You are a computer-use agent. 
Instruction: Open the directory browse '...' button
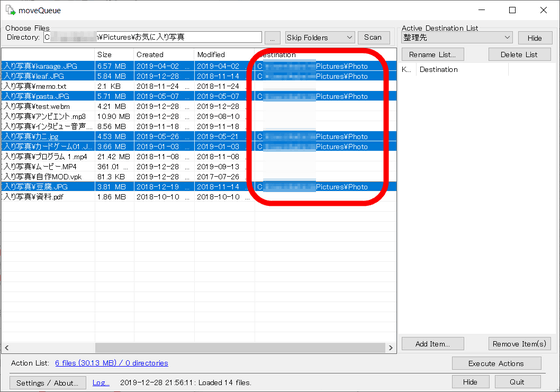pyautogui.click(x=272, y=37)
